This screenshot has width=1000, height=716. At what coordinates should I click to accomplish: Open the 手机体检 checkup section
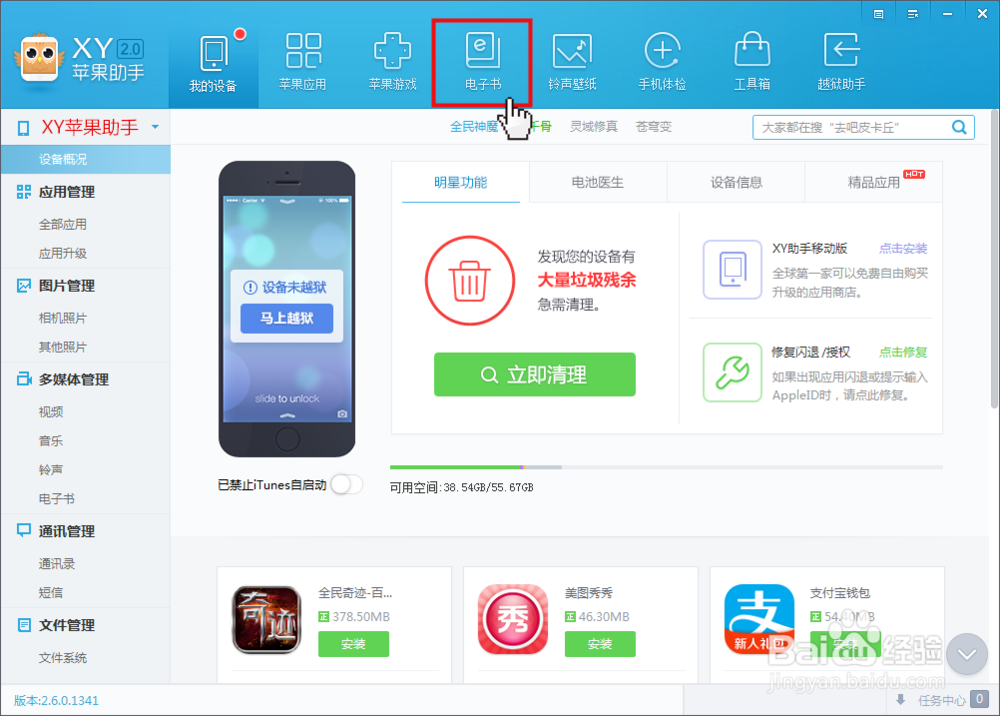(x=662, y=64)
